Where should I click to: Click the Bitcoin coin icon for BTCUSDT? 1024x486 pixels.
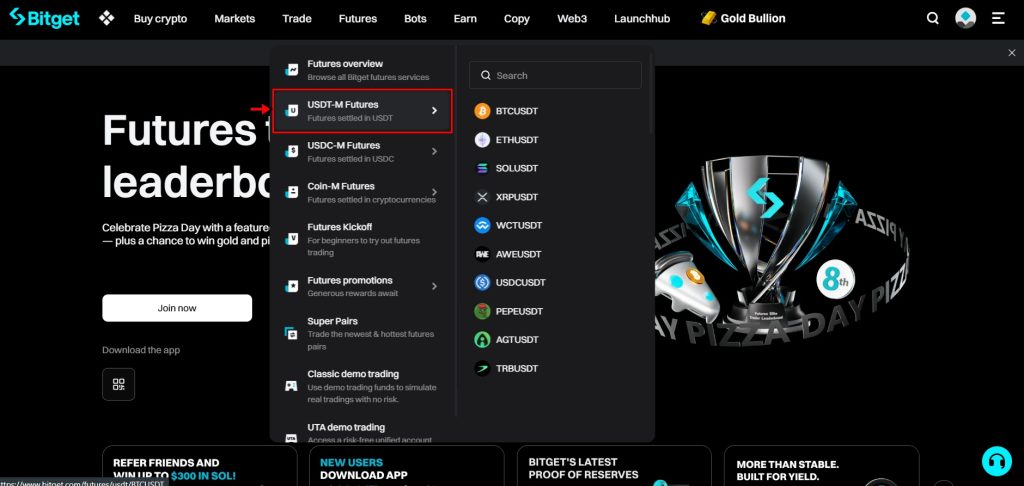click(x=482, y=111)
